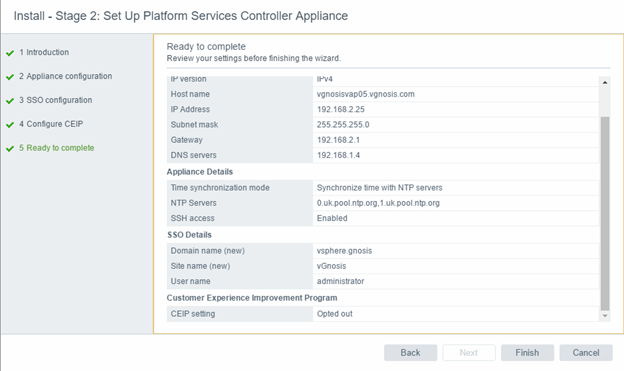Select site name value vGnosis
This screenshot has width=624, height=371.
click(331, 266)
